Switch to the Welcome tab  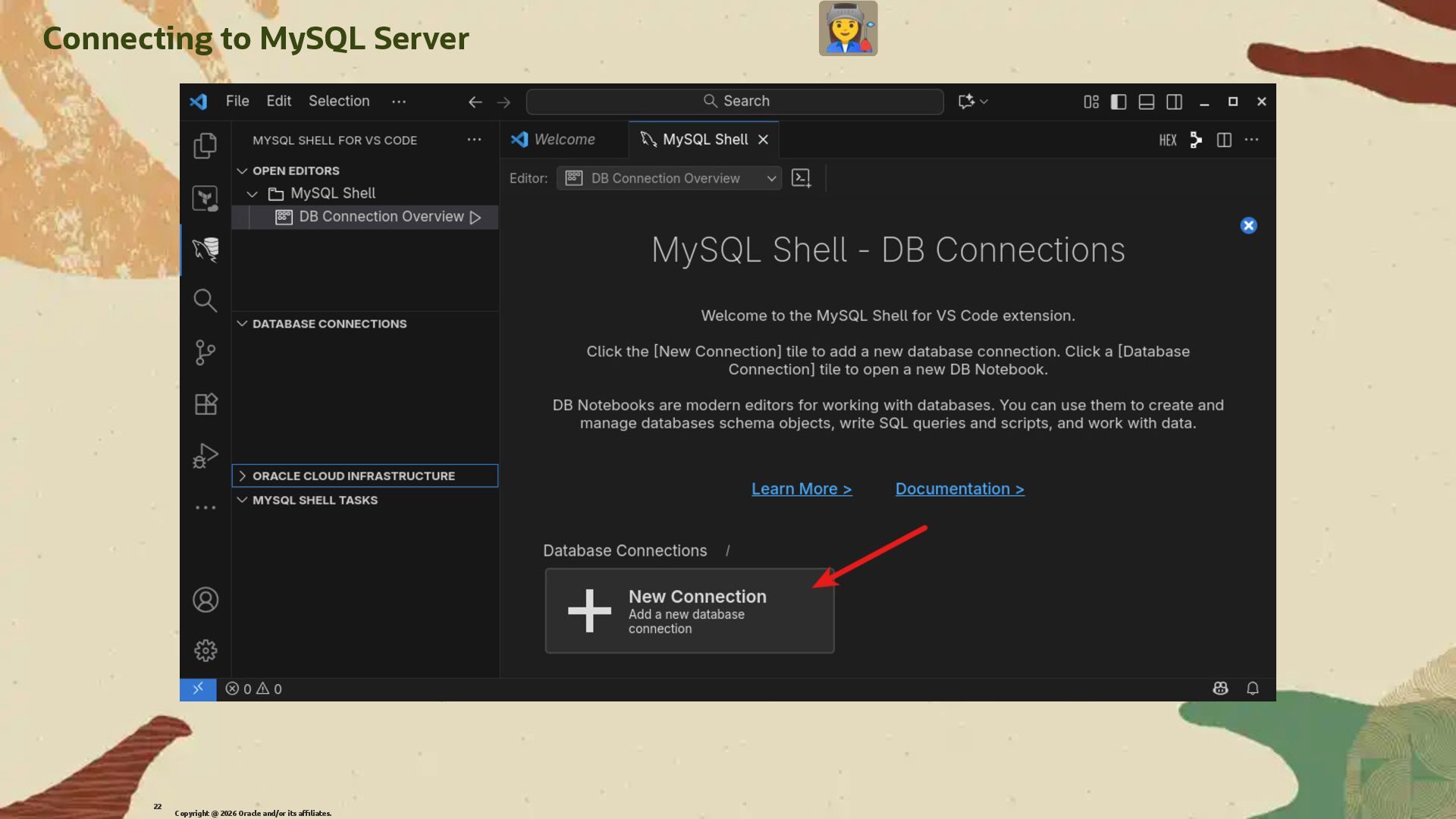pyautogui.click(x=563, y=140)
